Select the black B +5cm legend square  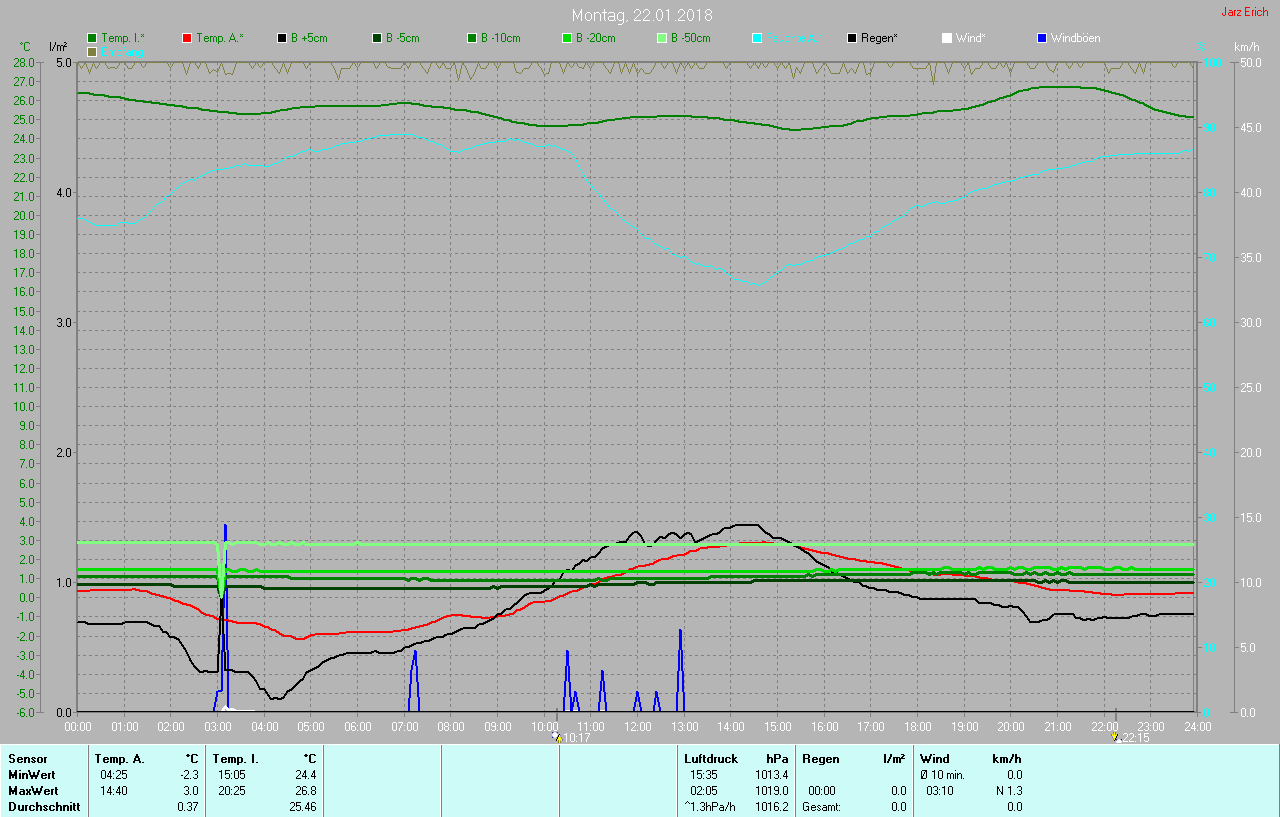(282, 38)
